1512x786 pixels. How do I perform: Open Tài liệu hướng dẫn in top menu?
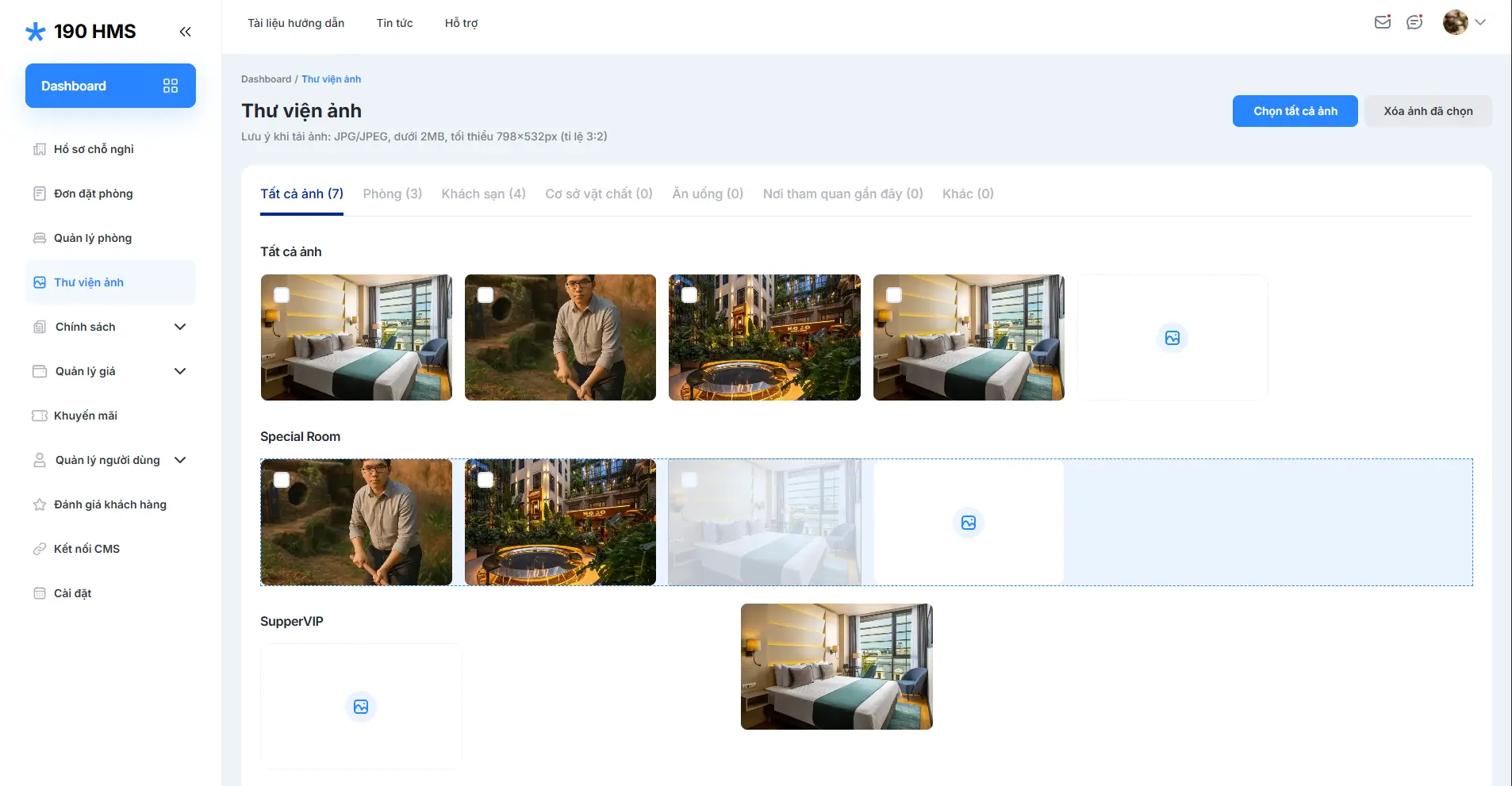click(x=296, y=23)
